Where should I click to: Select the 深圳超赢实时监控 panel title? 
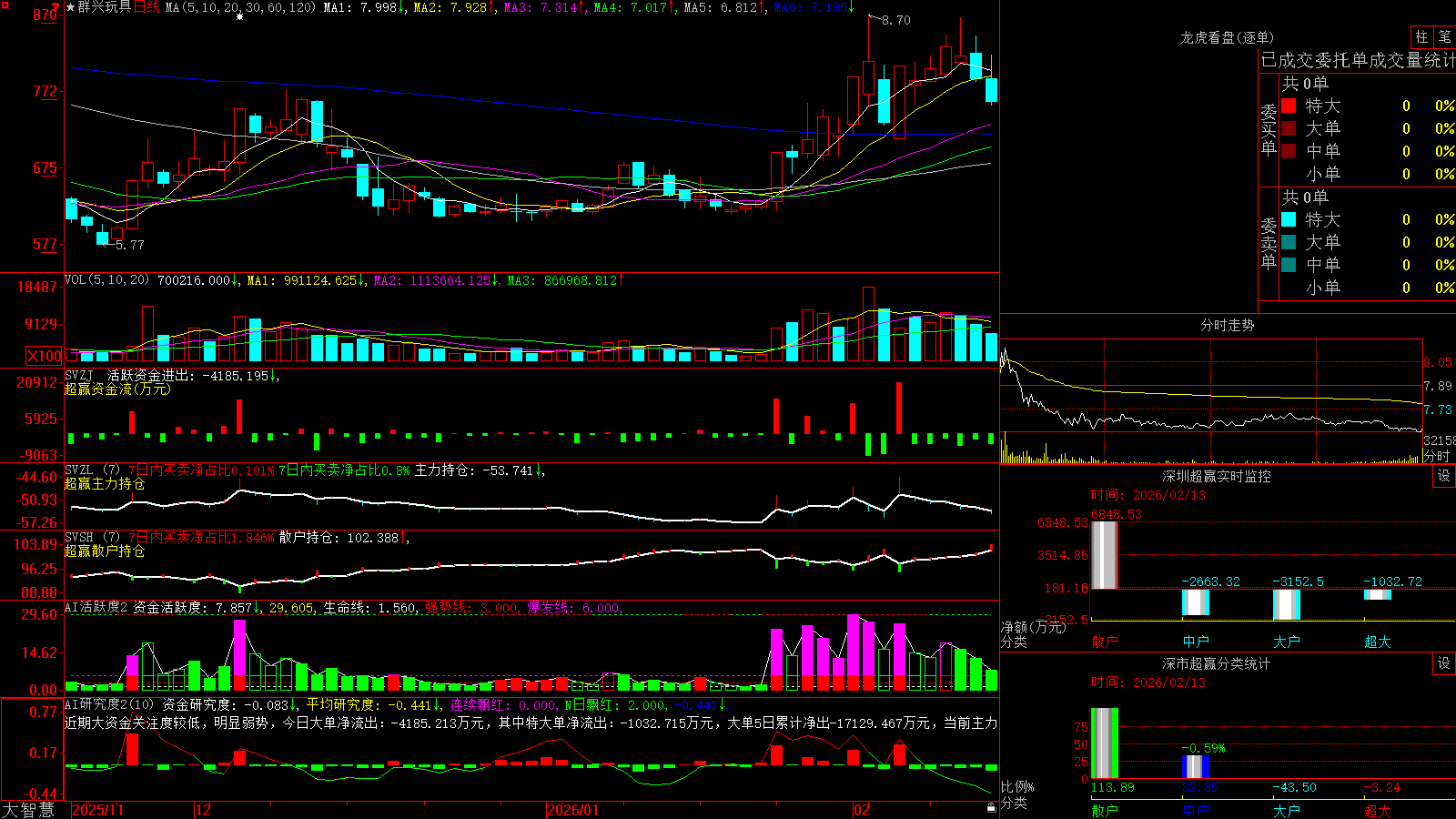1217,476
